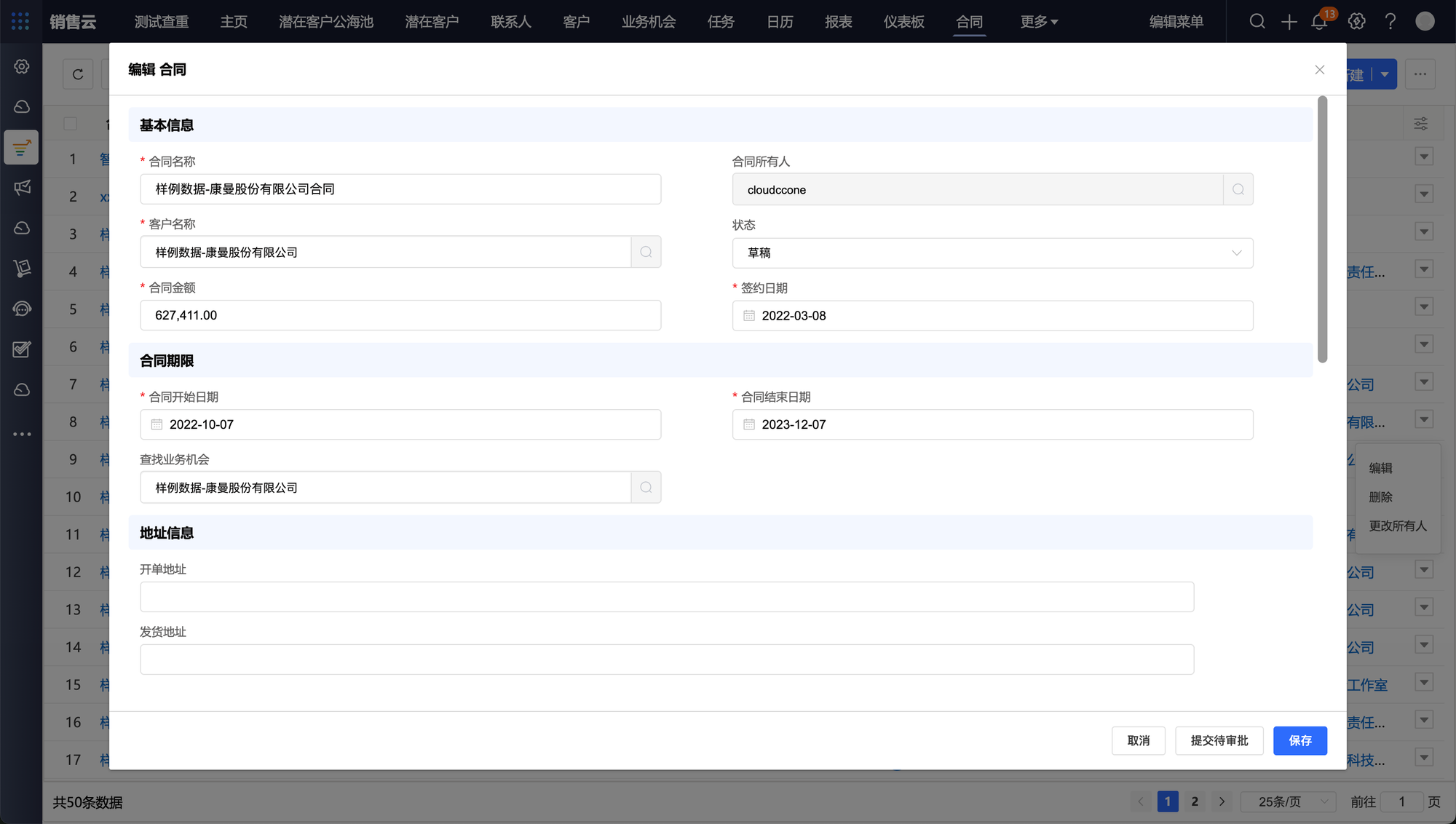Open the notification bell icon
This screenshot has width=1456, height=824.
pos(1319,22)
